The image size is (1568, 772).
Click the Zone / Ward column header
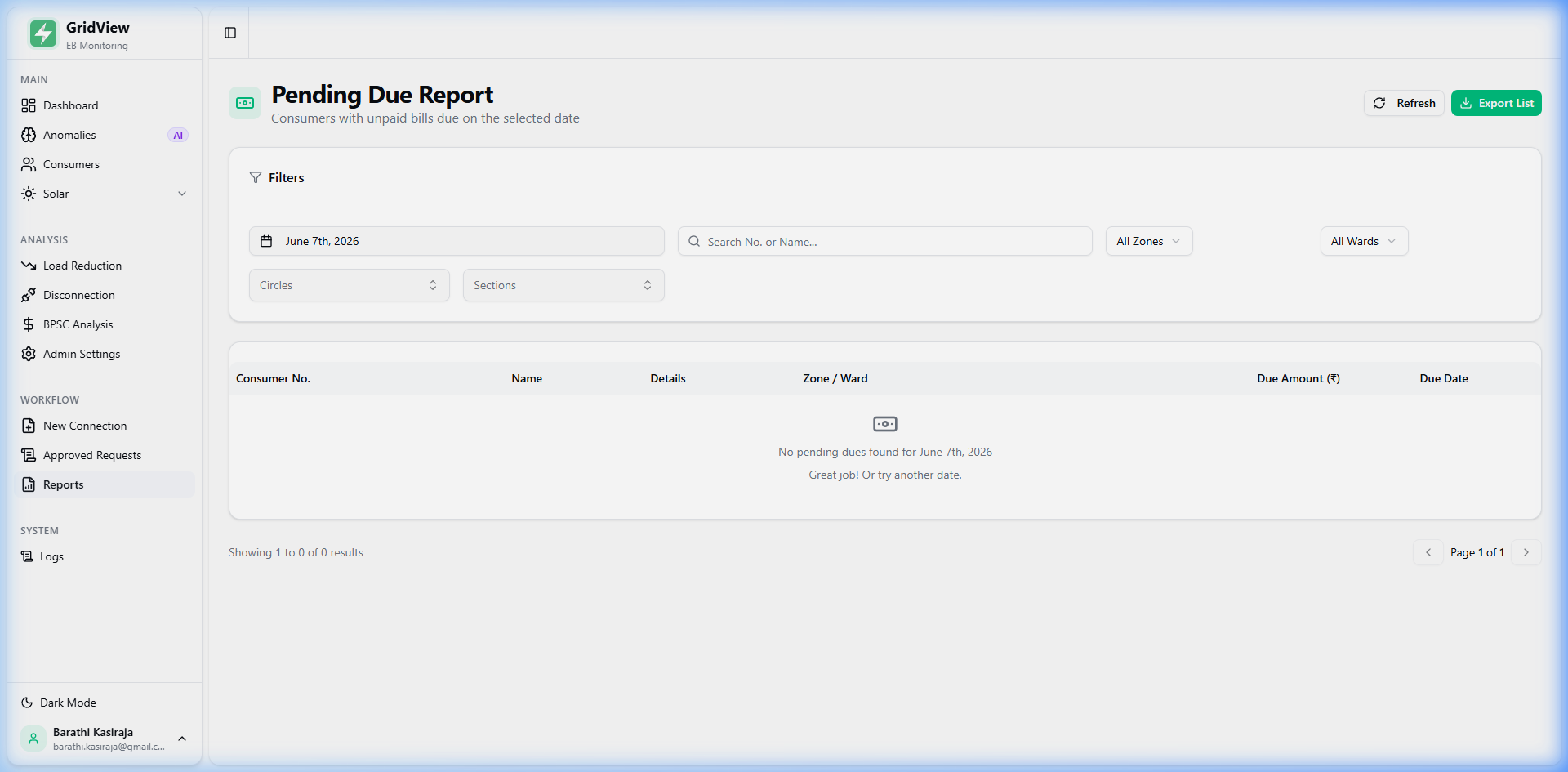coord(835,378)
